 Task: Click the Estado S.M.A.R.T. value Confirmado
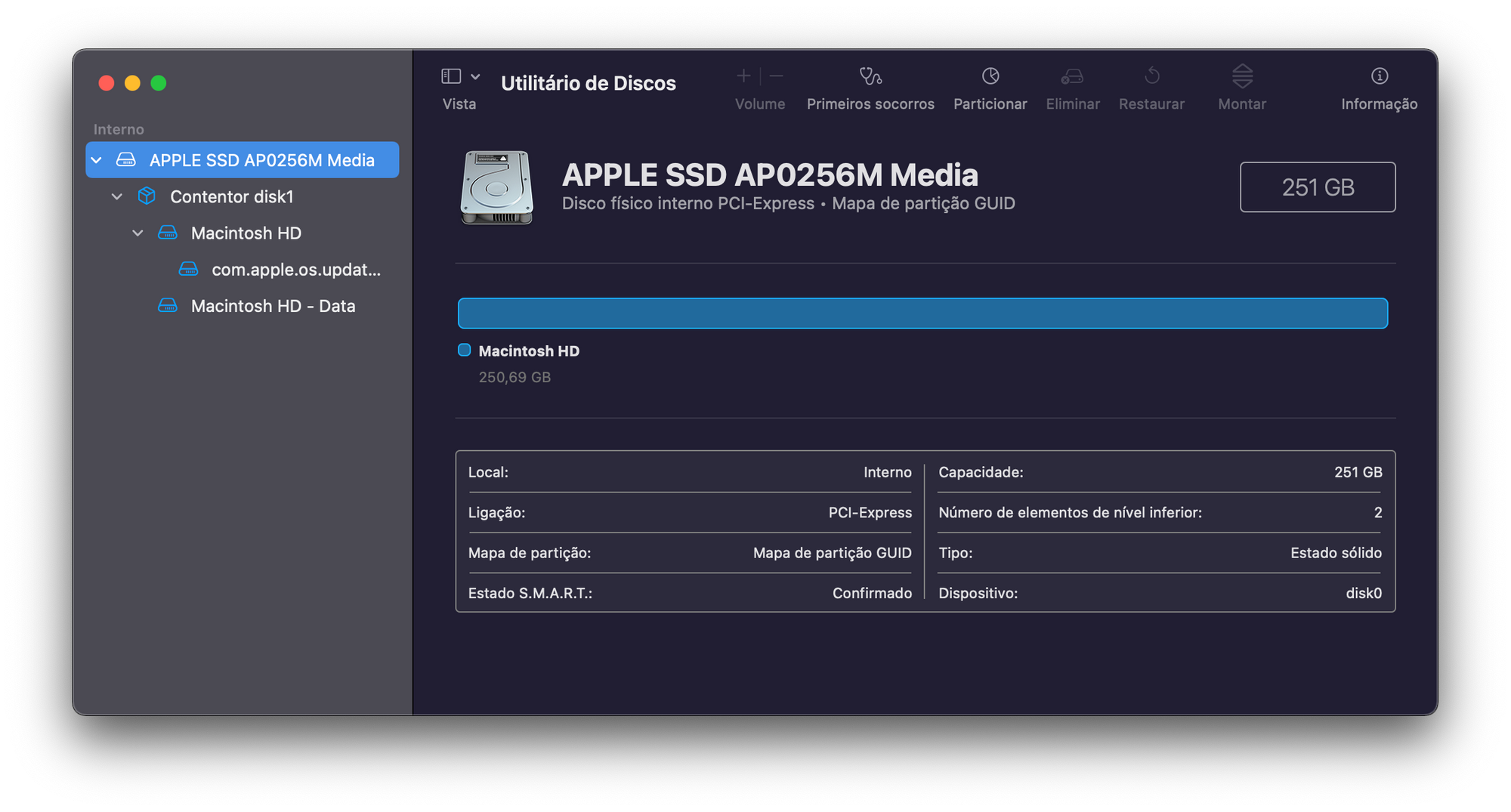[x=872, y=594]
